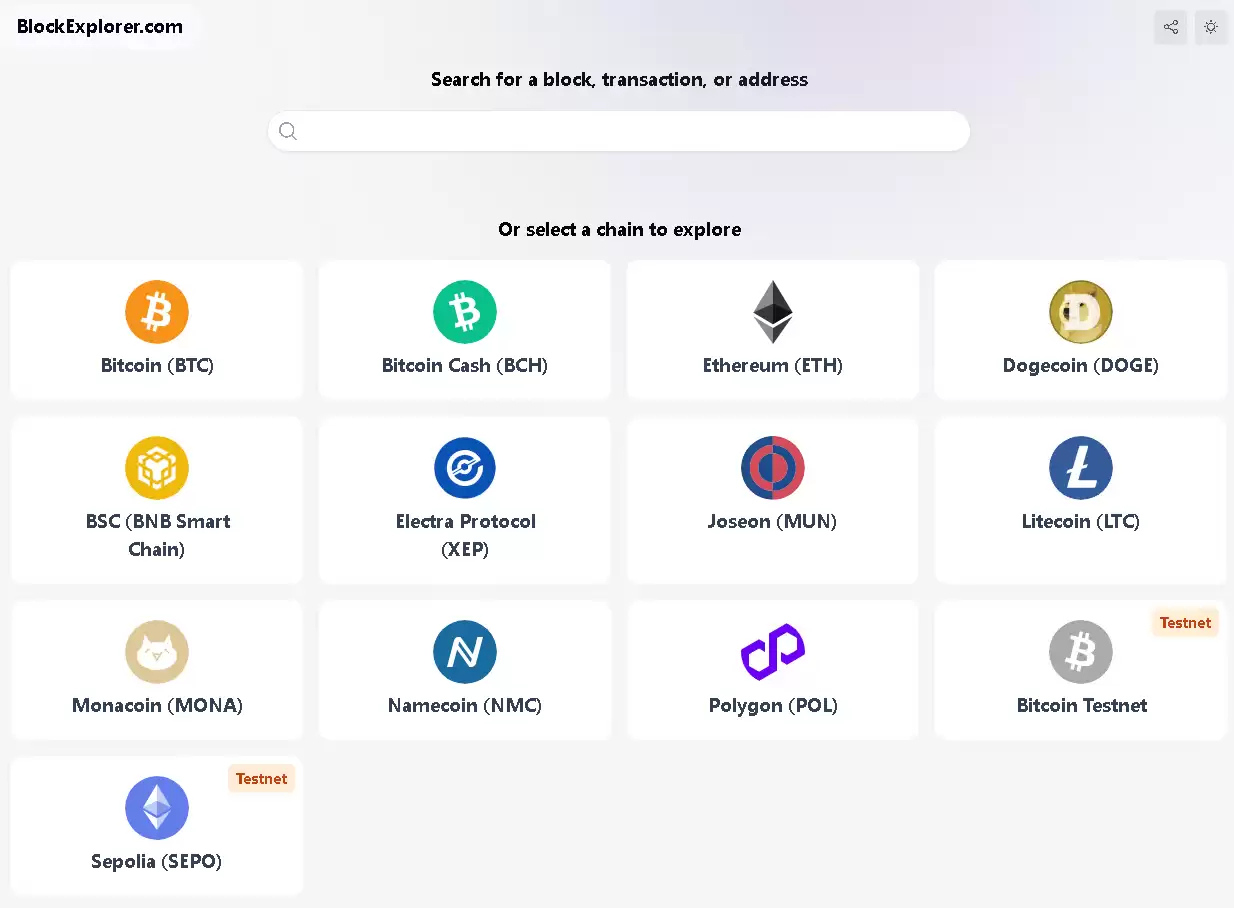Viewport: 1234px width, 908px height.
Task: Click the Sepolia Ethereum logo icon
Action: (x=157, y=808)
